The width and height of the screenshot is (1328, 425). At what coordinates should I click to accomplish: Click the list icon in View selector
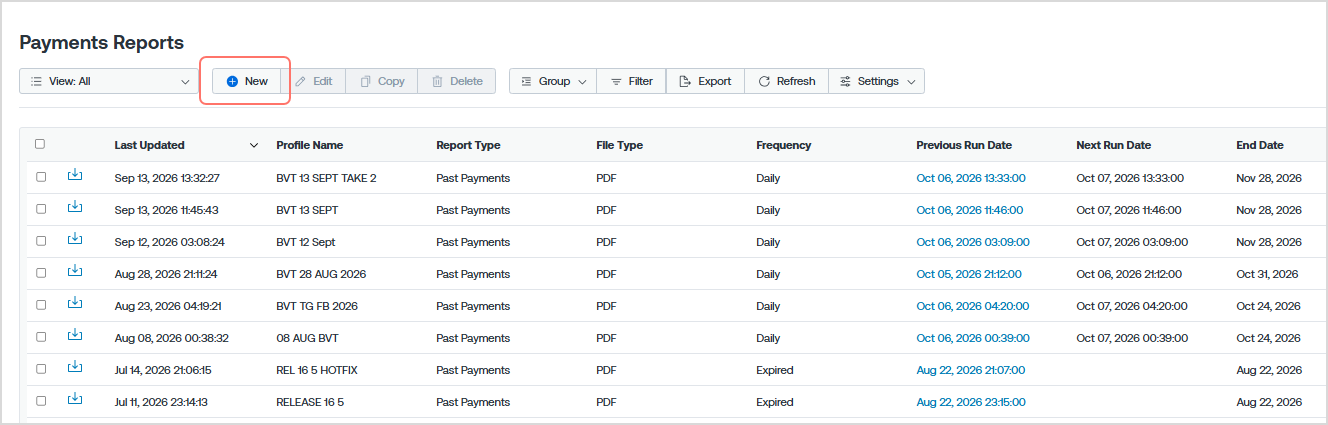tap(36, 81)
